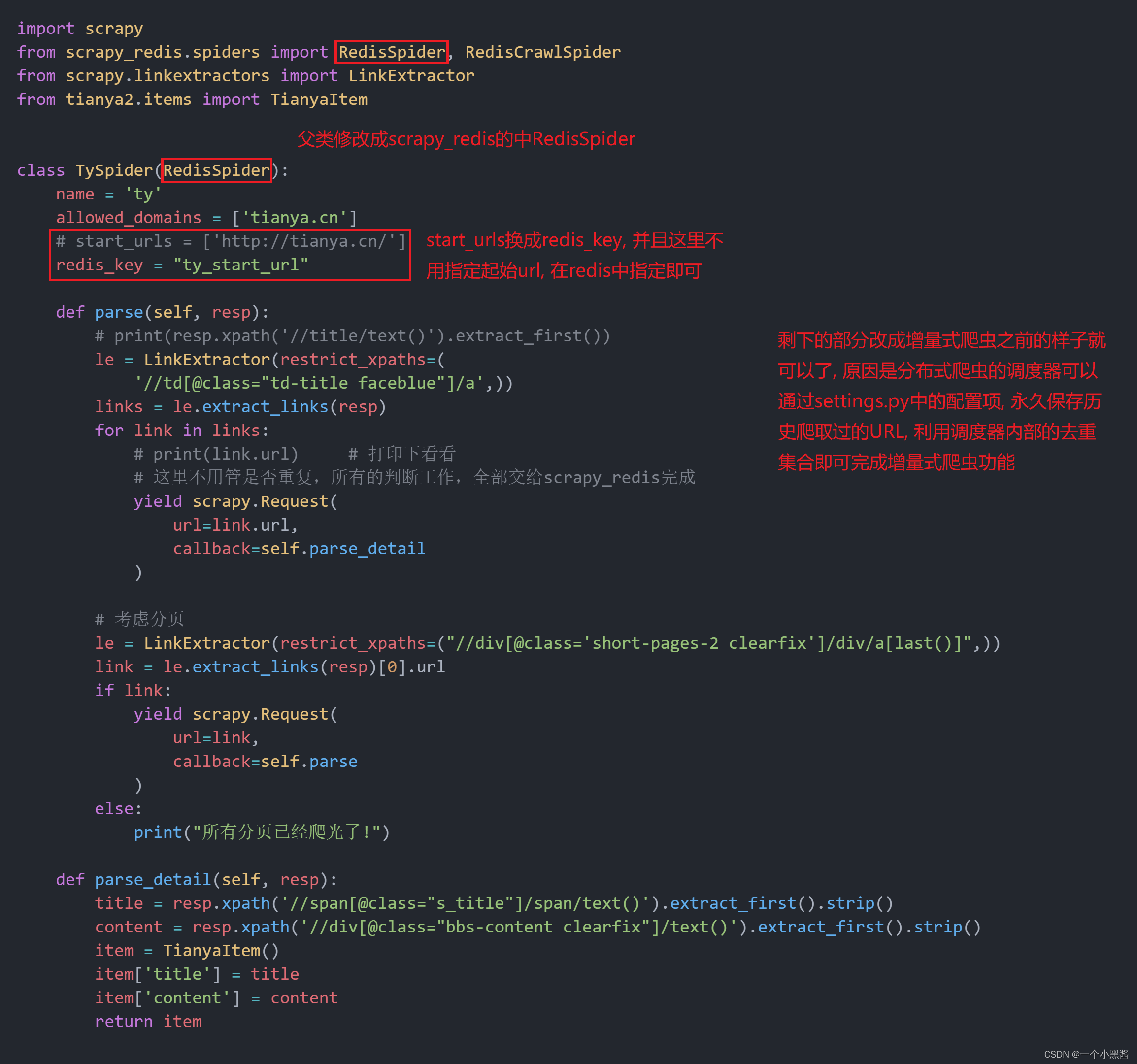Click RedisCrawlSpider in the import statement
The image size is (1137, 1064).
[x=542, y=52]
